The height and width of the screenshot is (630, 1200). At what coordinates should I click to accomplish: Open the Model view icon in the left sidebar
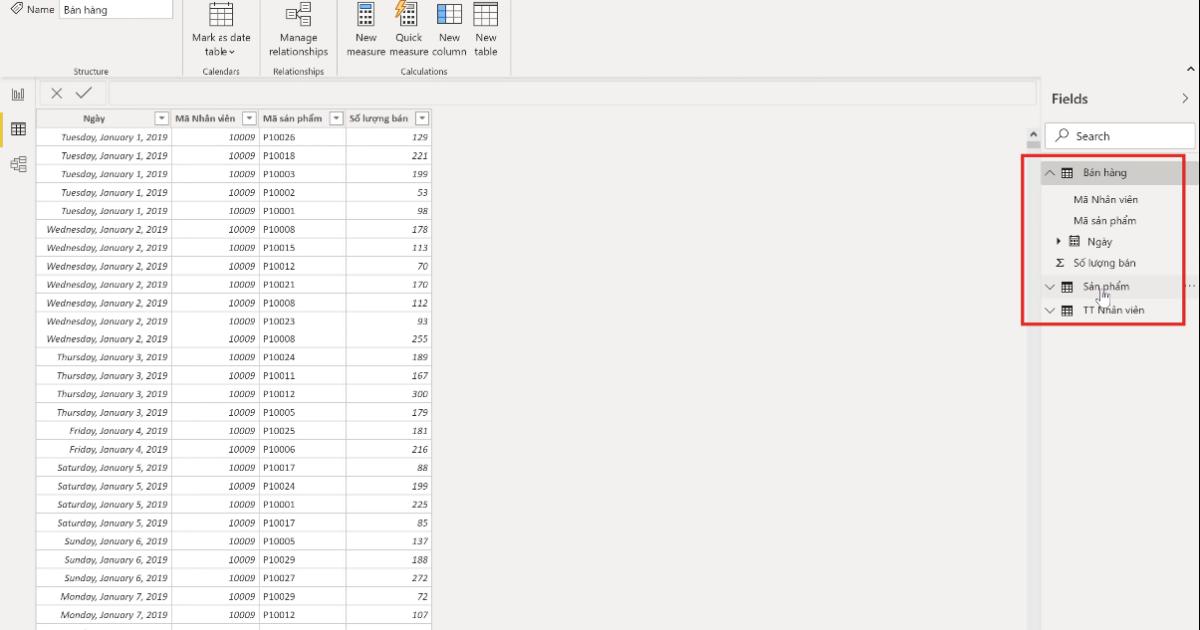click(x=18, y=165)
